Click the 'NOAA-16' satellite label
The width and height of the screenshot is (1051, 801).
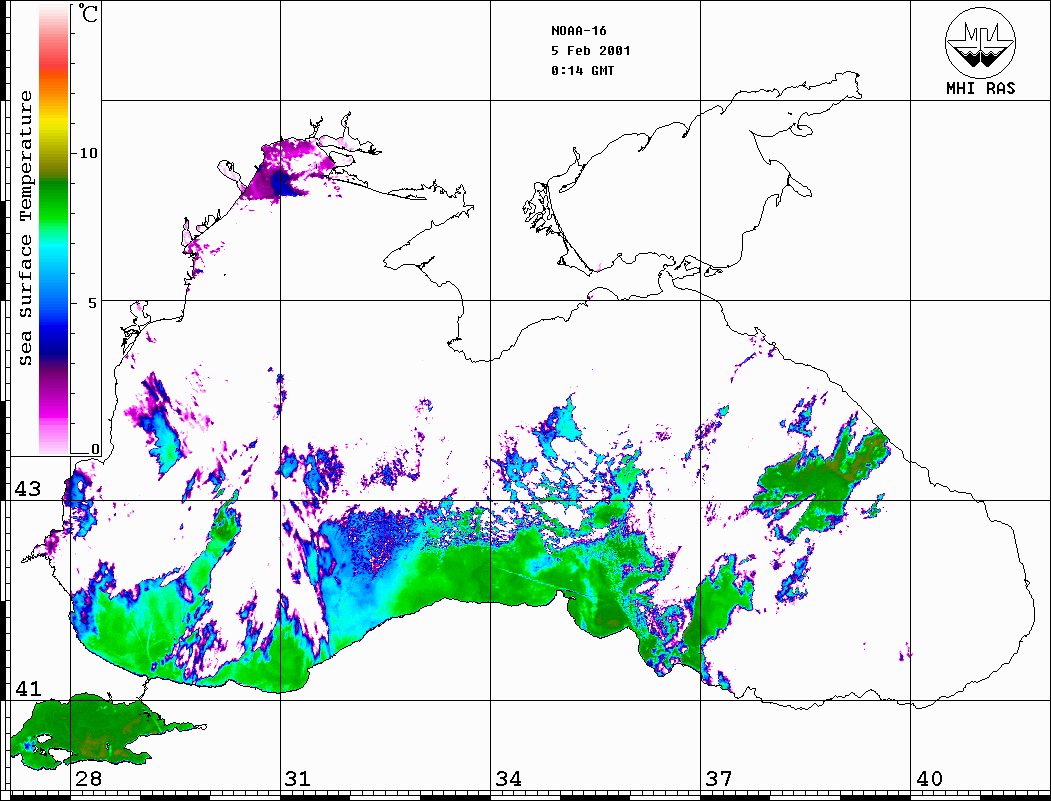tap(578, 31)
